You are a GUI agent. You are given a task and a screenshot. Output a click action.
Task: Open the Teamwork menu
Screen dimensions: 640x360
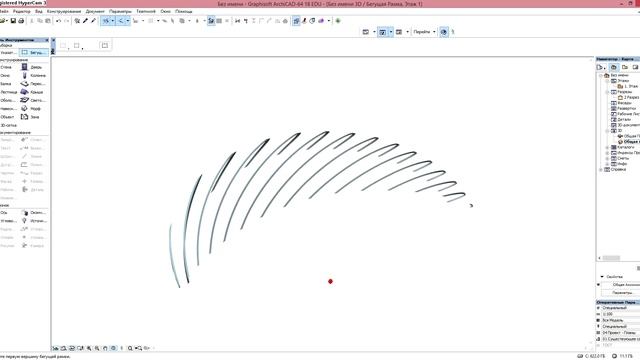pos(146,11)
